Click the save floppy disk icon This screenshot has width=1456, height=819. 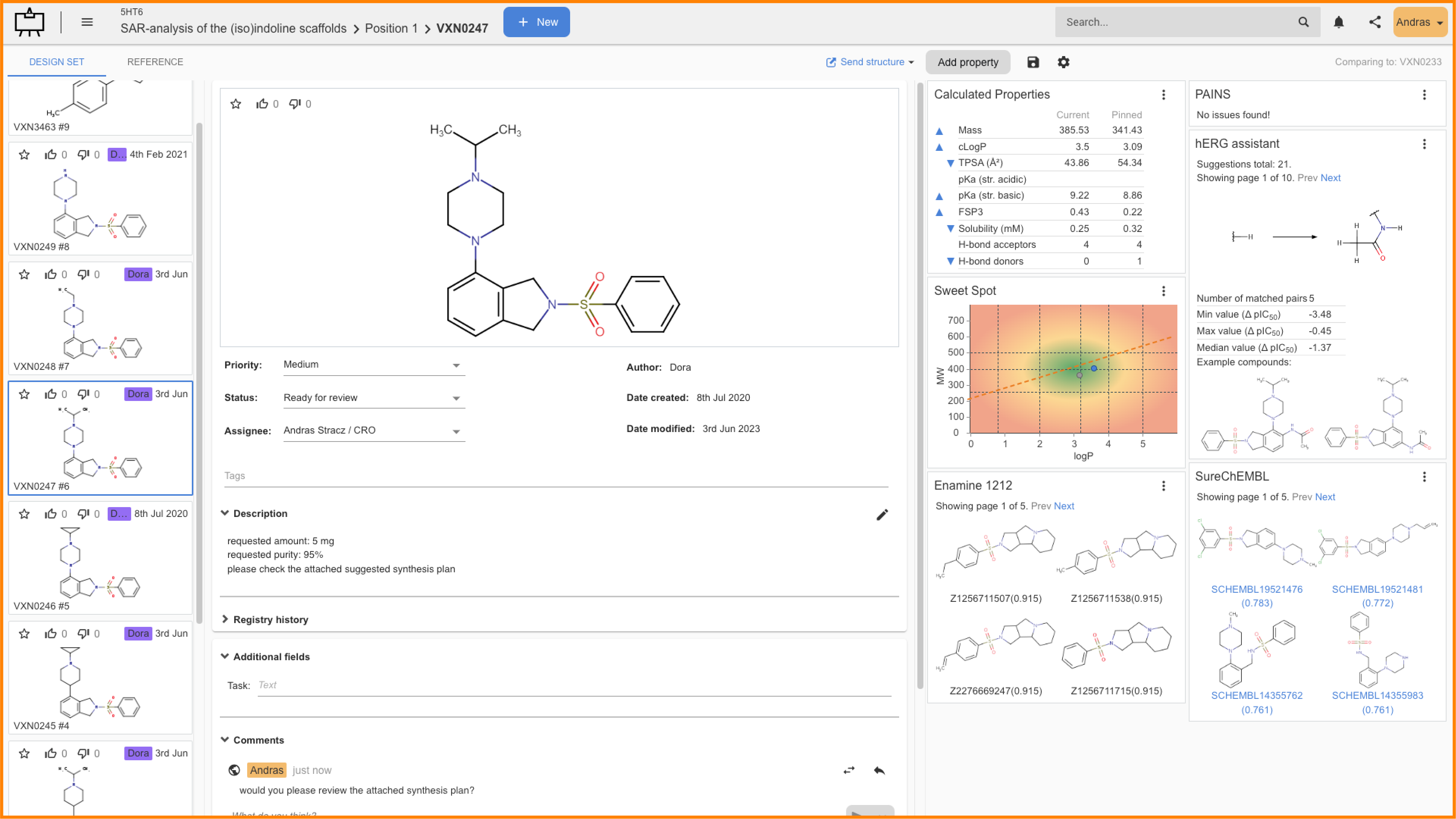[x=1033, y=62]
